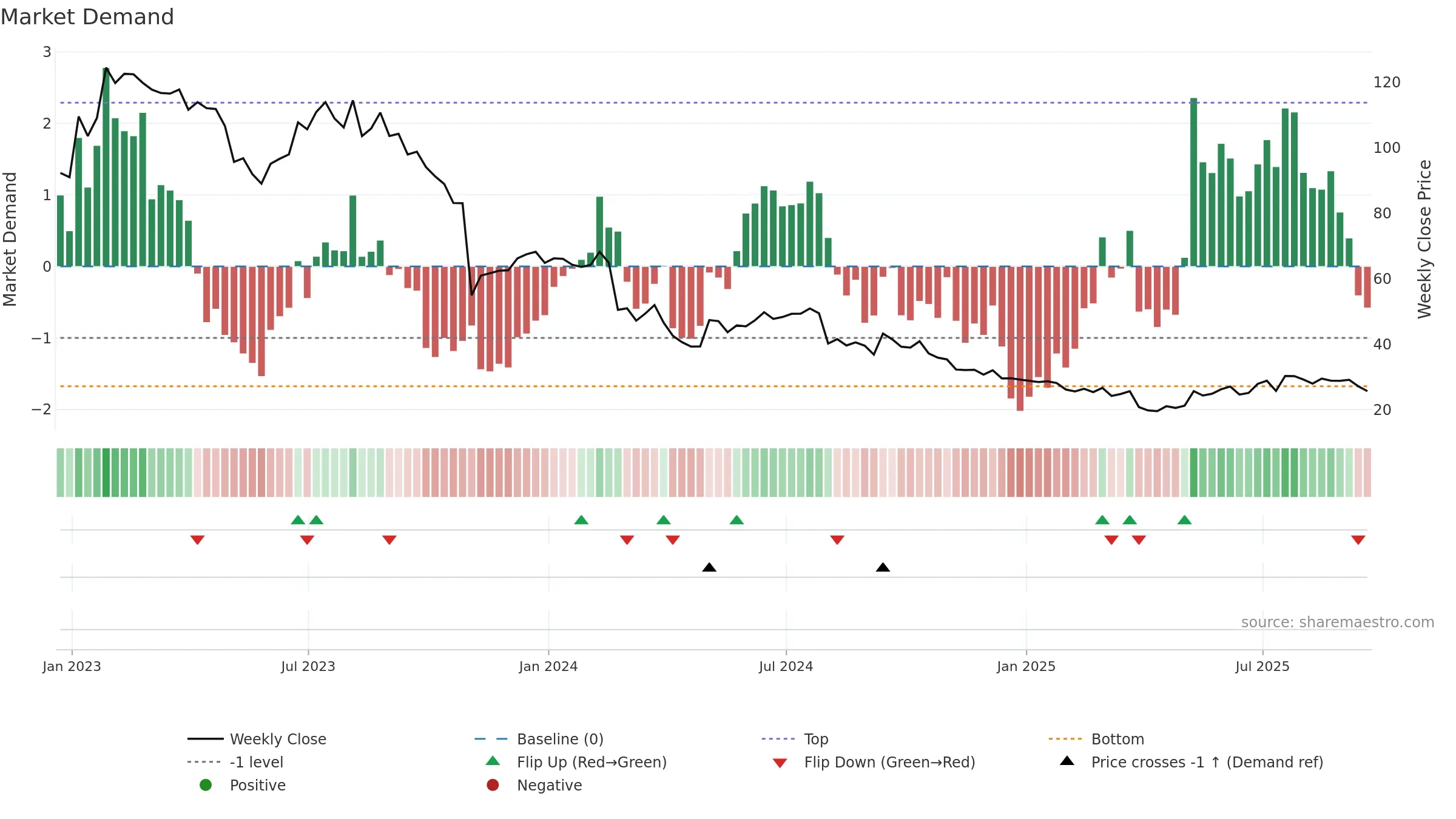Click the '80' tick on right axis
The height and width of the screenshot is (819, 1456).
[1383, 214]
